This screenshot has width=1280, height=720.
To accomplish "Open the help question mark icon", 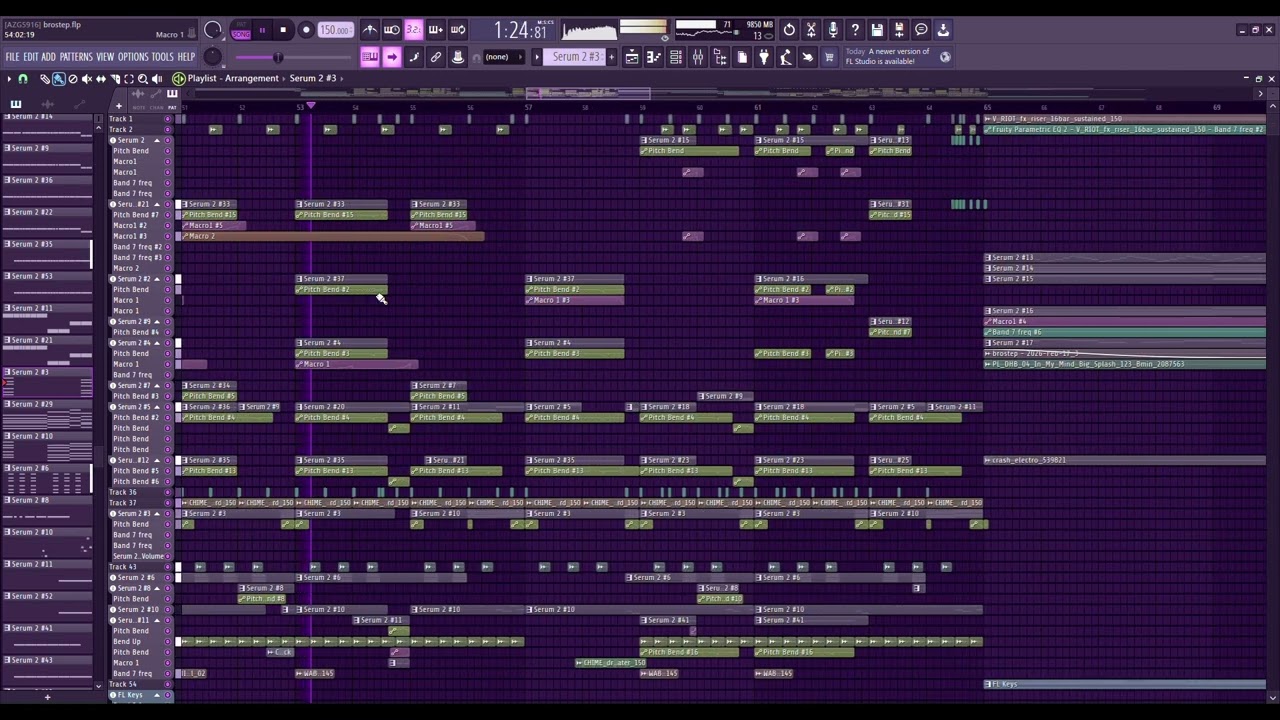I will [x=855, y=29].
